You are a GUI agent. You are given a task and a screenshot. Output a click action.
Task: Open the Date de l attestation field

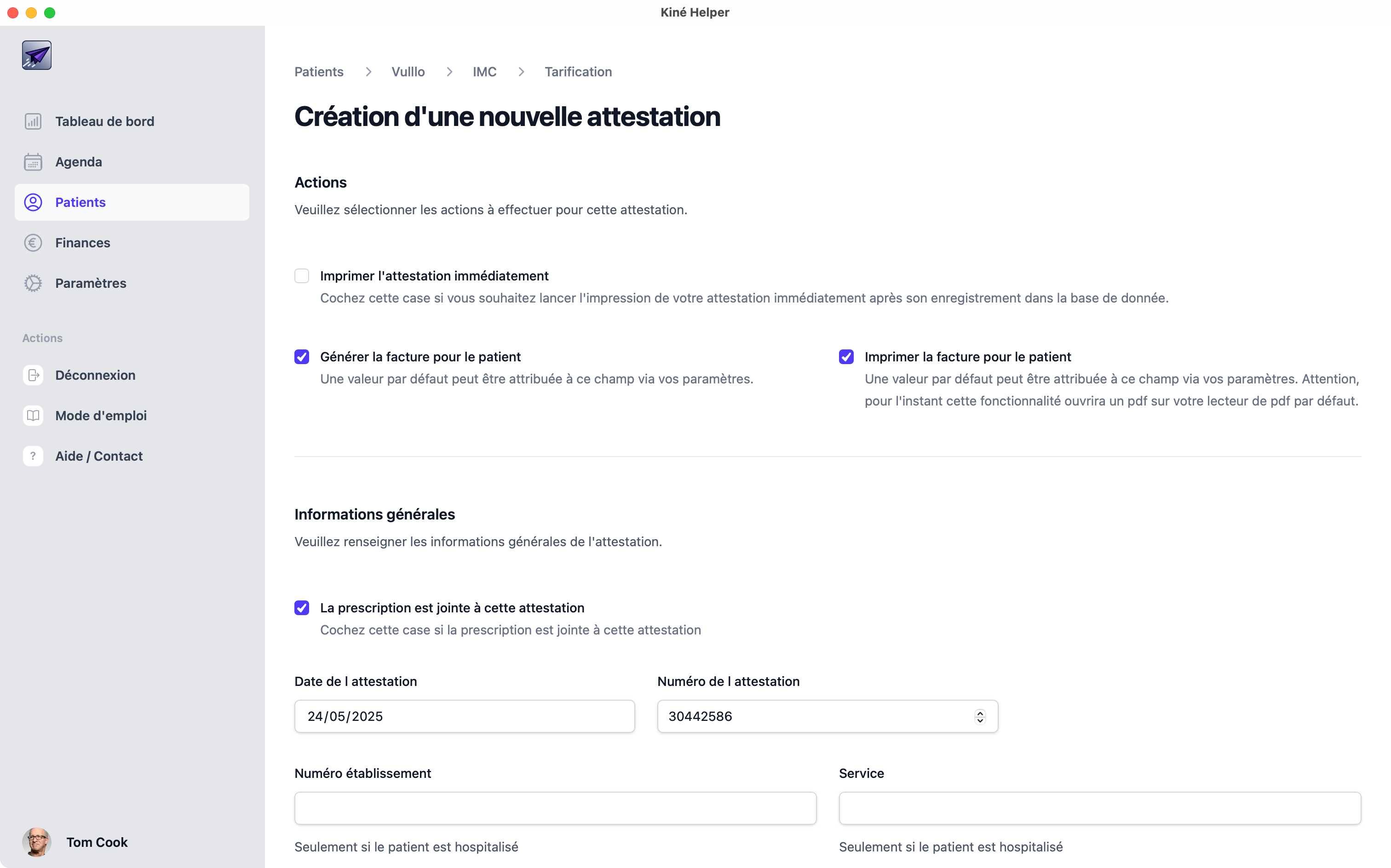point(464,716)
